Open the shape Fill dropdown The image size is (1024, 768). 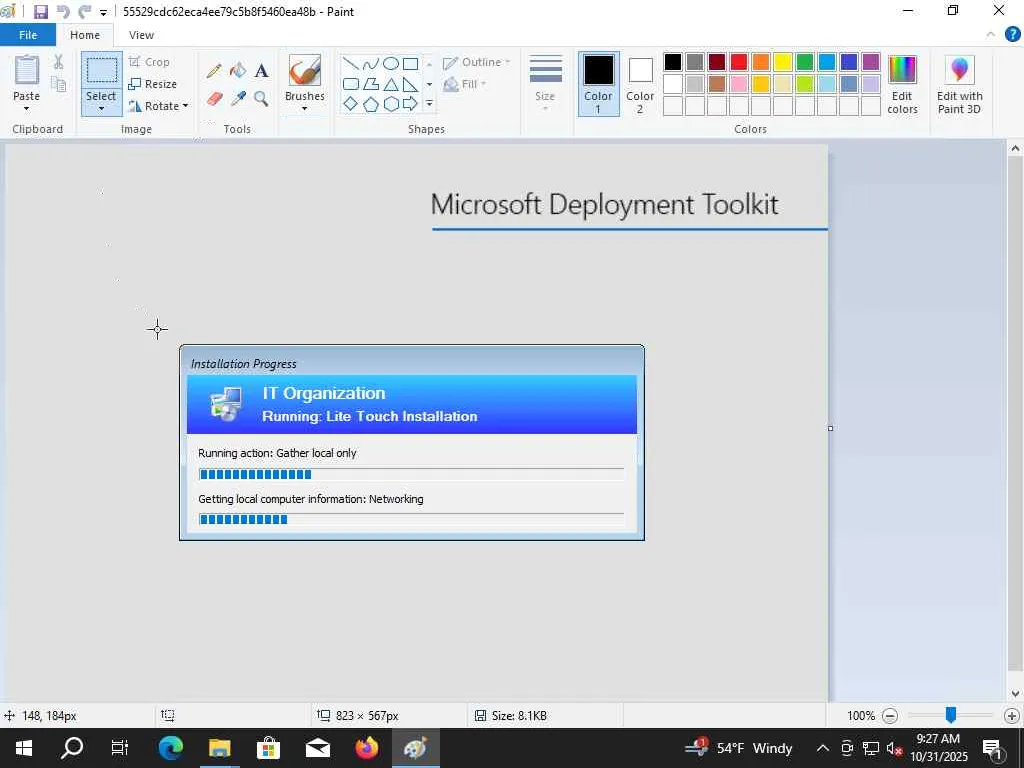click(x=465, y=84)
